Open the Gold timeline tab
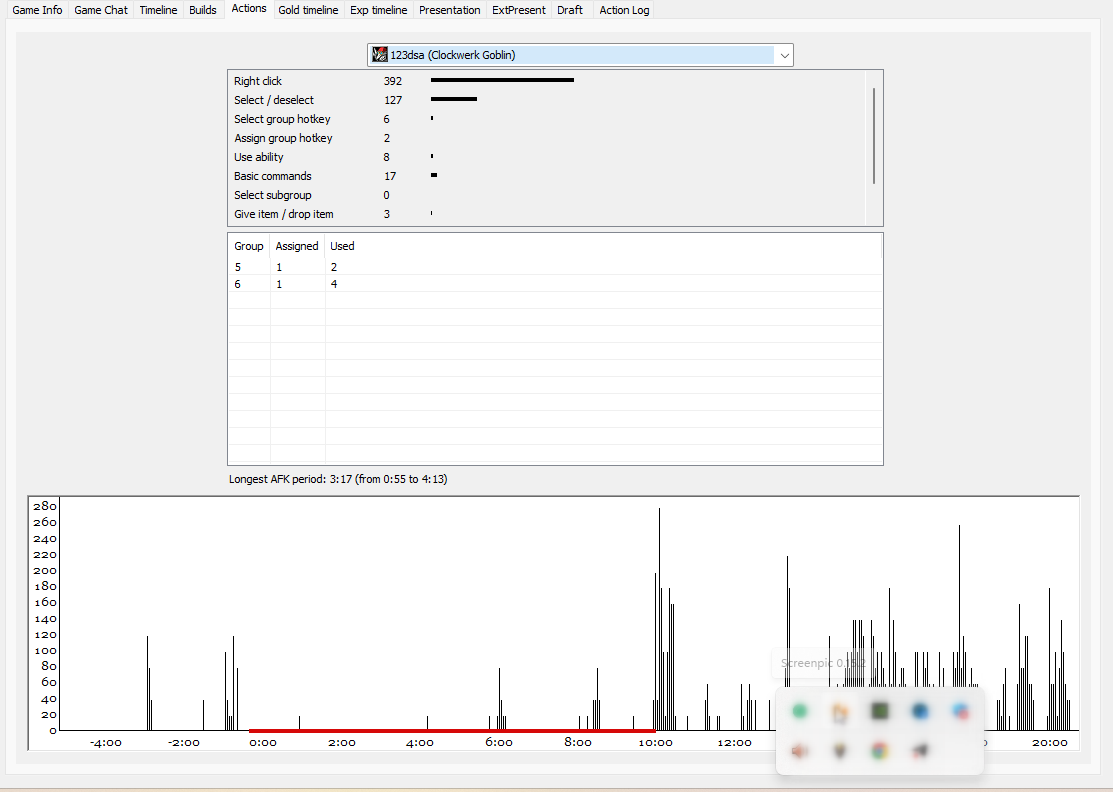 pos(308,10)
